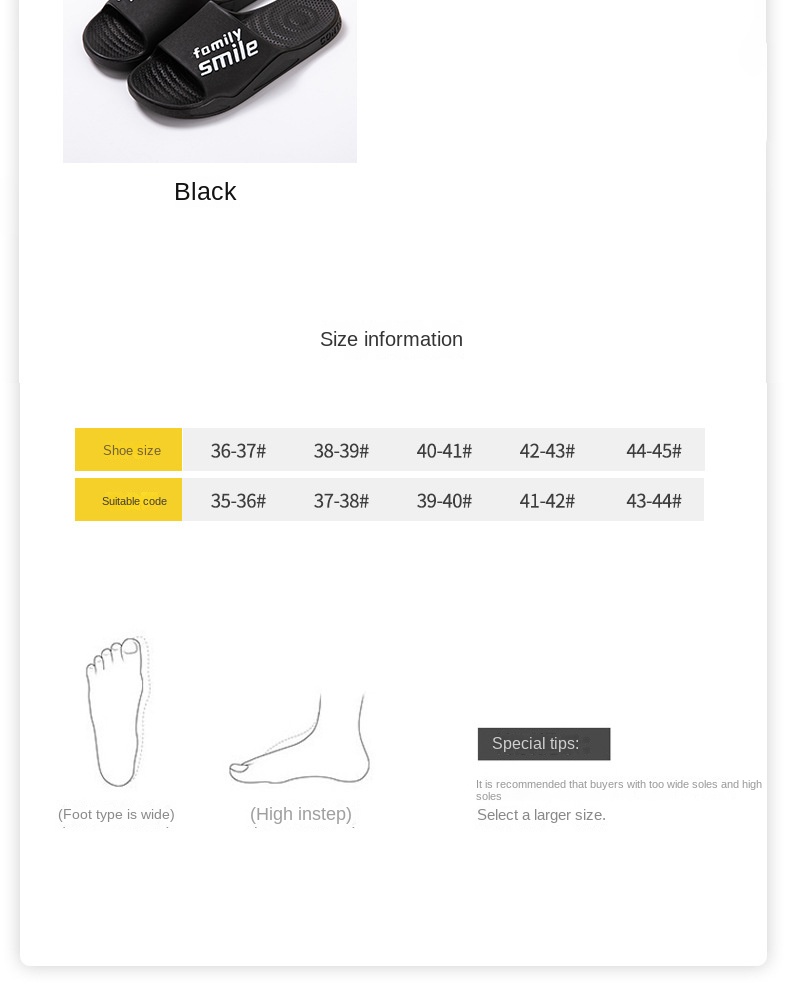Viewport: 790px width, 1000px height.
Task: Select the Black color label
Action: point(205,192)
